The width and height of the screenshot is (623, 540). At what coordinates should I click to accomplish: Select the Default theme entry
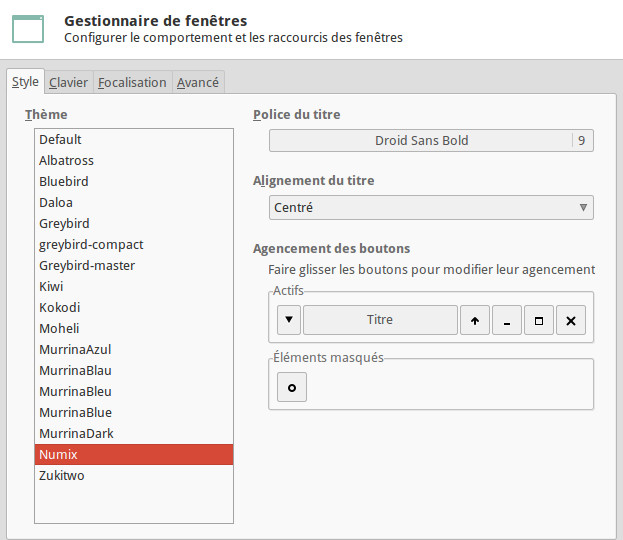[60, 140]
